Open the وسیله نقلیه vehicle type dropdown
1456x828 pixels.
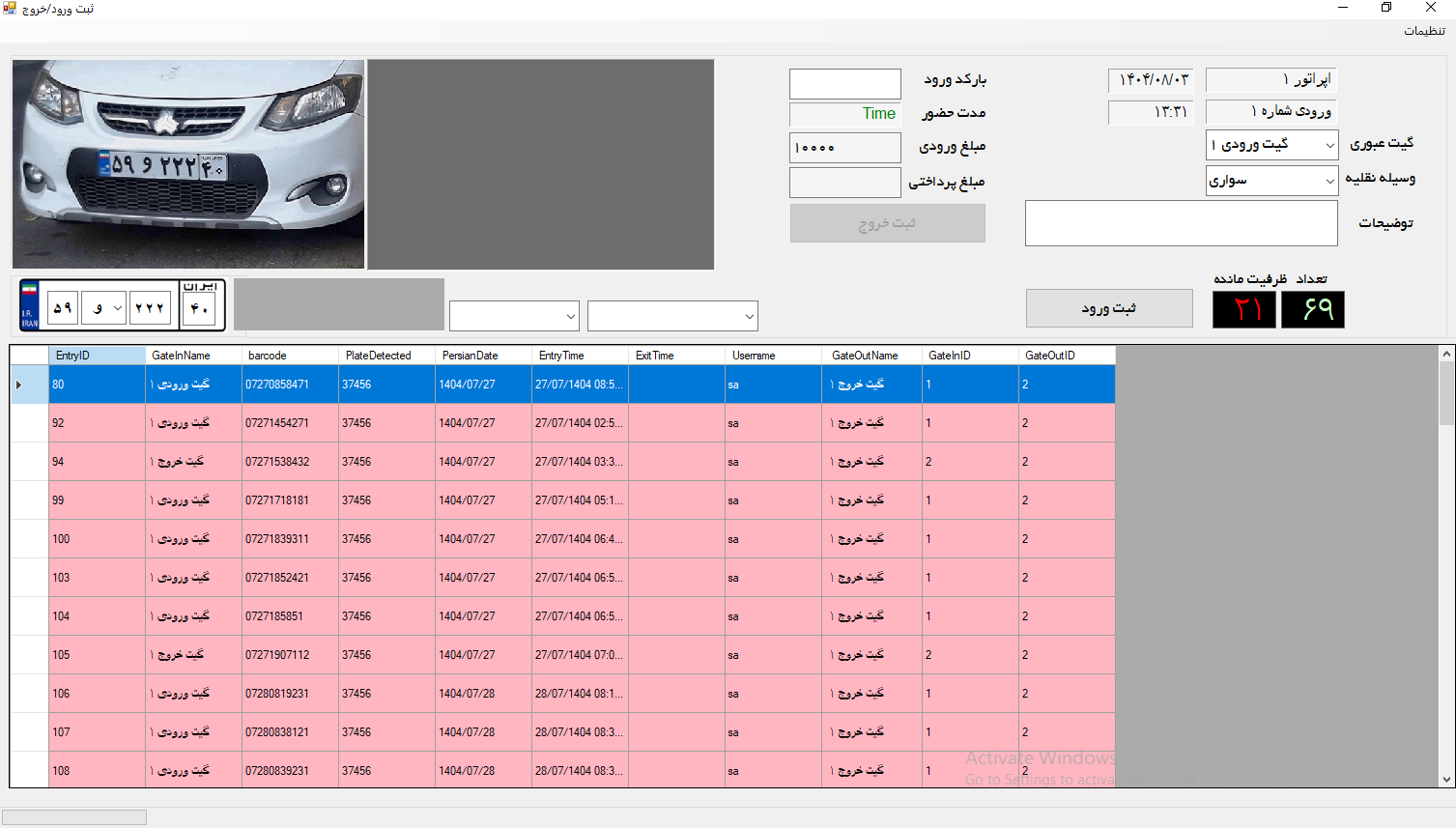1329,181
